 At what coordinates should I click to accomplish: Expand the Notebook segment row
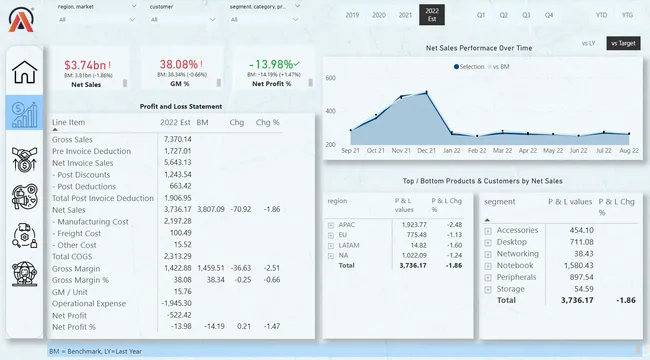[488, 266]
